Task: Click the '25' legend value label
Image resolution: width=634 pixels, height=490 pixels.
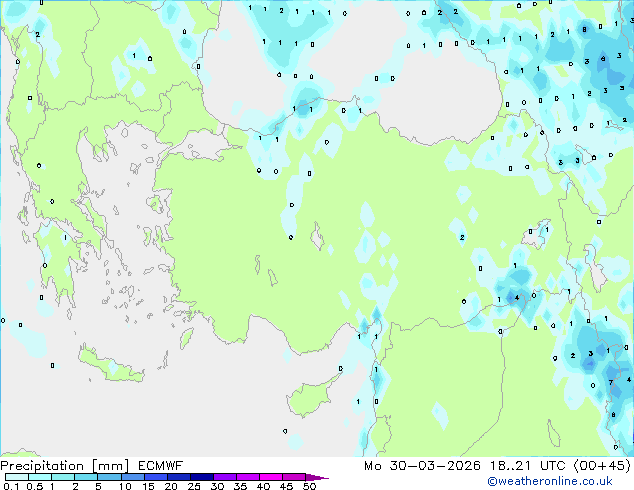Action: (x=194, y=486)
